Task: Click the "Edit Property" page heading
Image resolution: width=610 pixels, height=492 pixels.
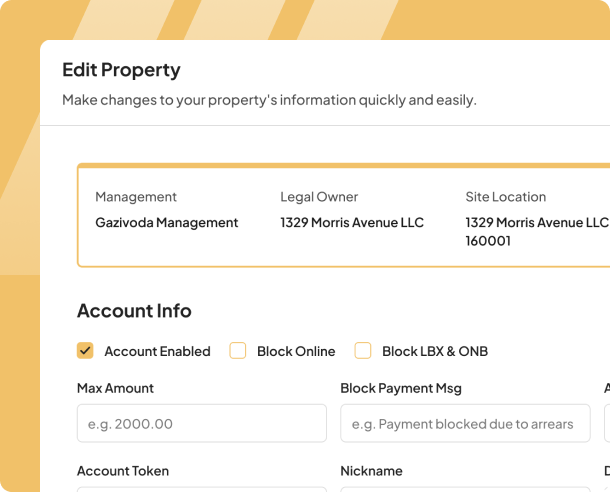Action: point(121,70)
